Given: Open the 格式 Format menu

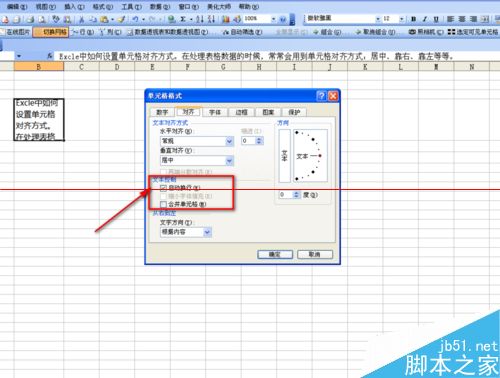Looking at the screenshot, I should click(102, 7).
